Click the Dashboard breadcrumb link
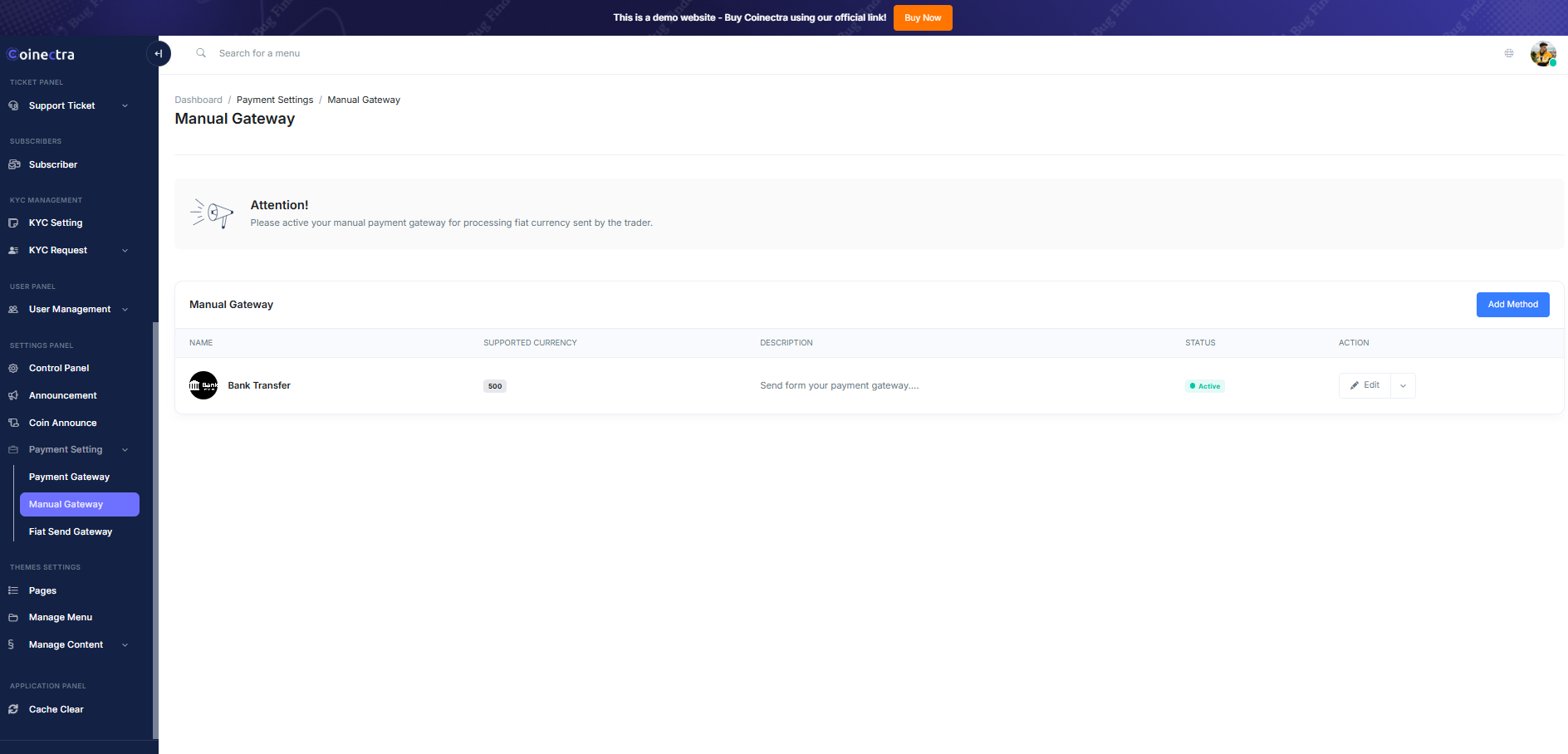The width and height of the screenshot is (1568, 754). [198, 100]
